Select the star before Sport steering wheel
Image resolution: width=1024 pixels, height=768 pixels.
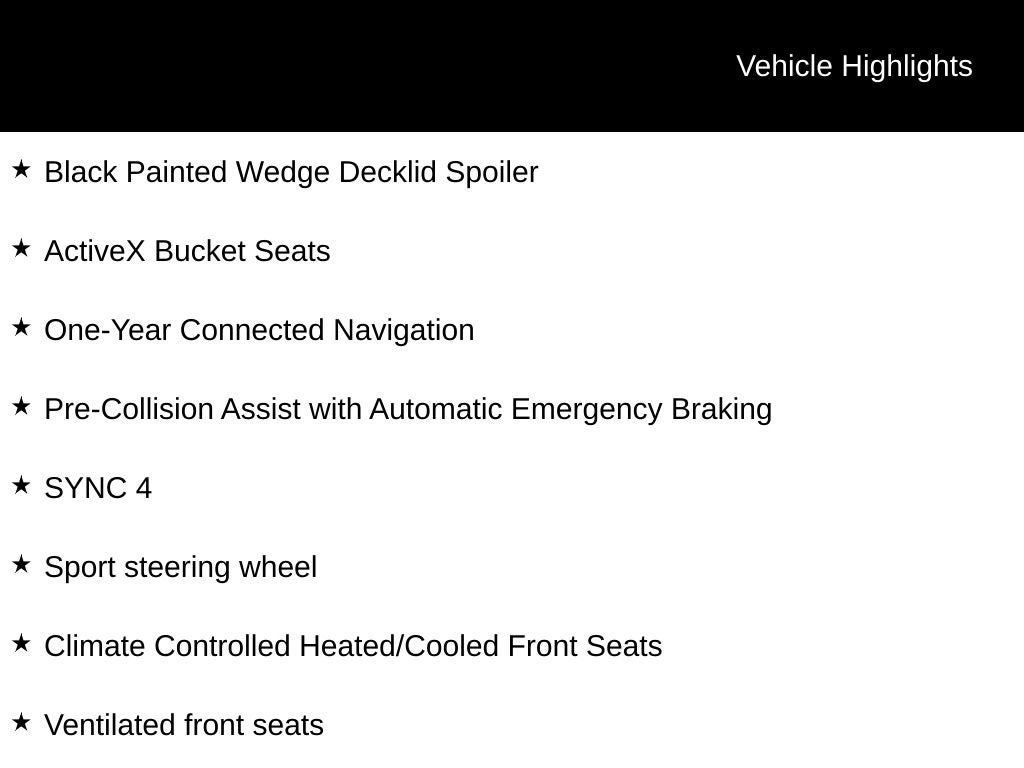[21, 565]
